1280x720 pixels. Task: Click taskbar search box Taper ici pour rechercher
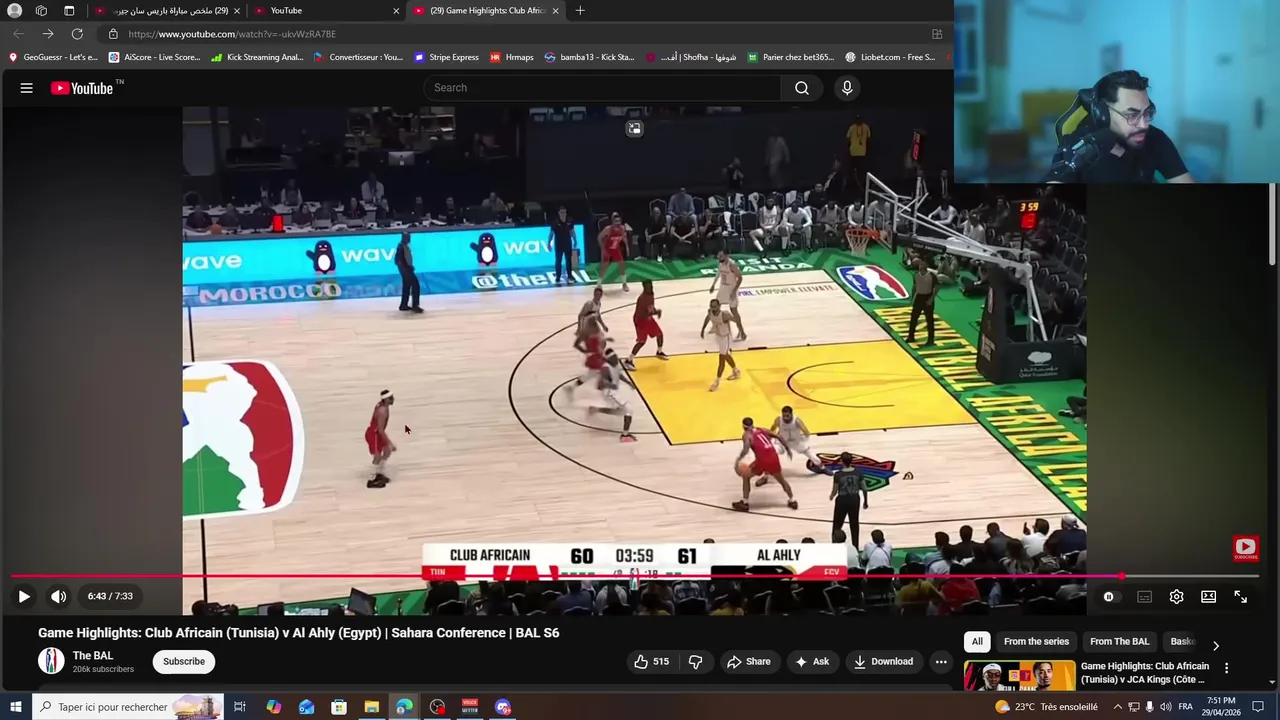(x=127, y=707)
